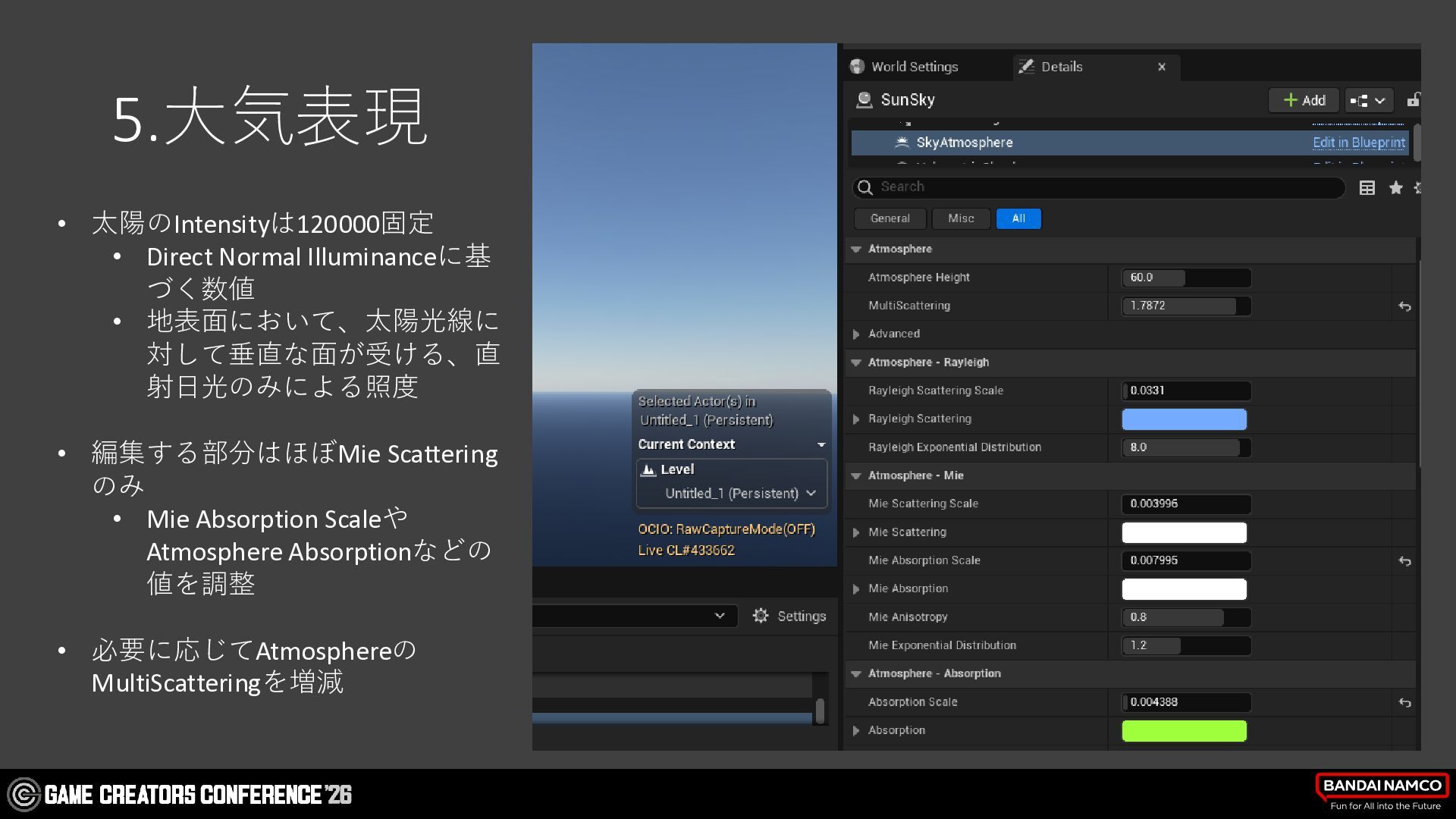Viewport: 1456px width, 819px height.
Task: Collapse the Atmosphere section
Action: 856,249
